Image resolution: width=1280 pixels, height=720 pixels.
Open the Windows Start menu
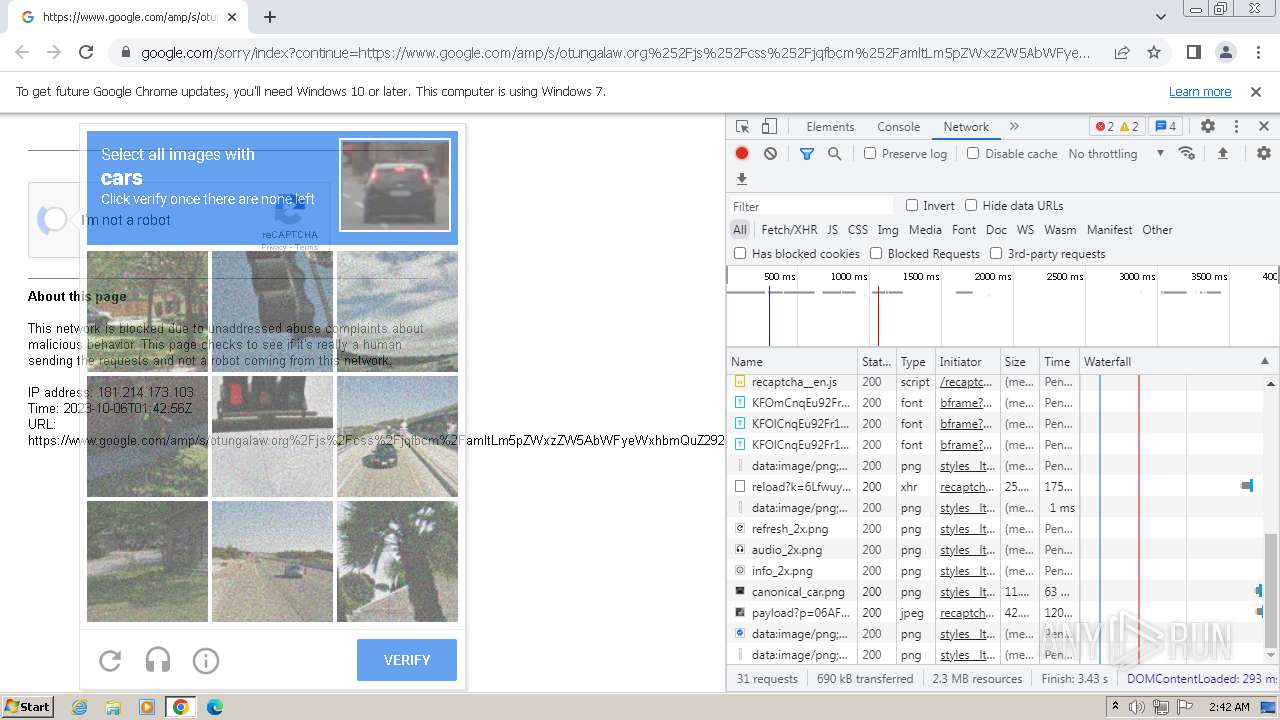tap(27, 706)
